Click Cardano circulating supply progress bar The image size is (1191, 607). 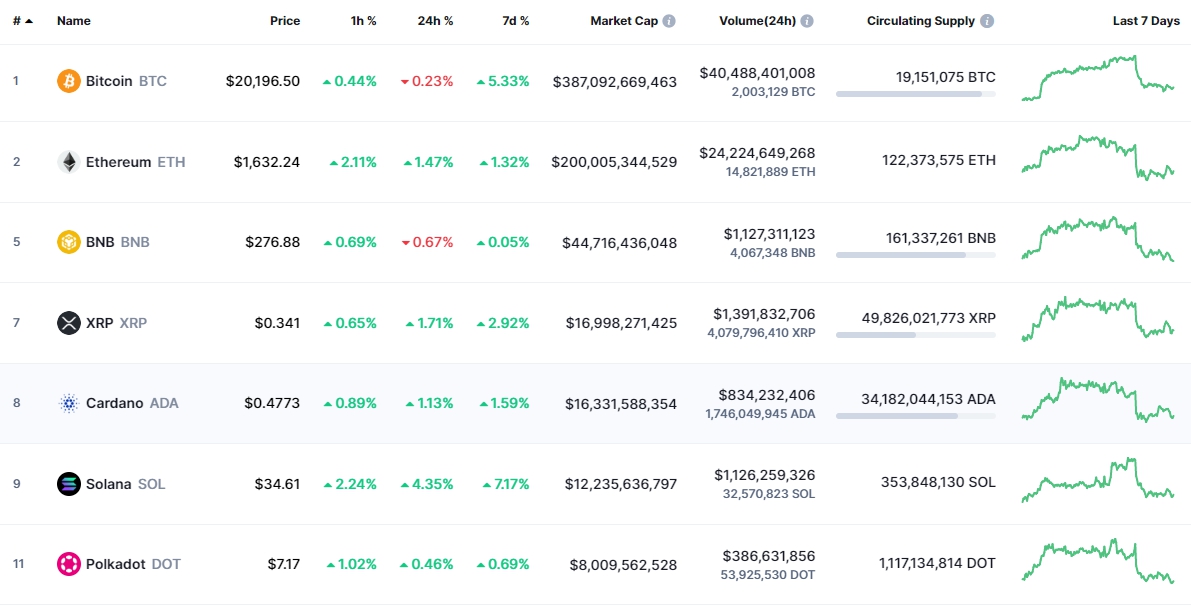click(x=915, y=416)
